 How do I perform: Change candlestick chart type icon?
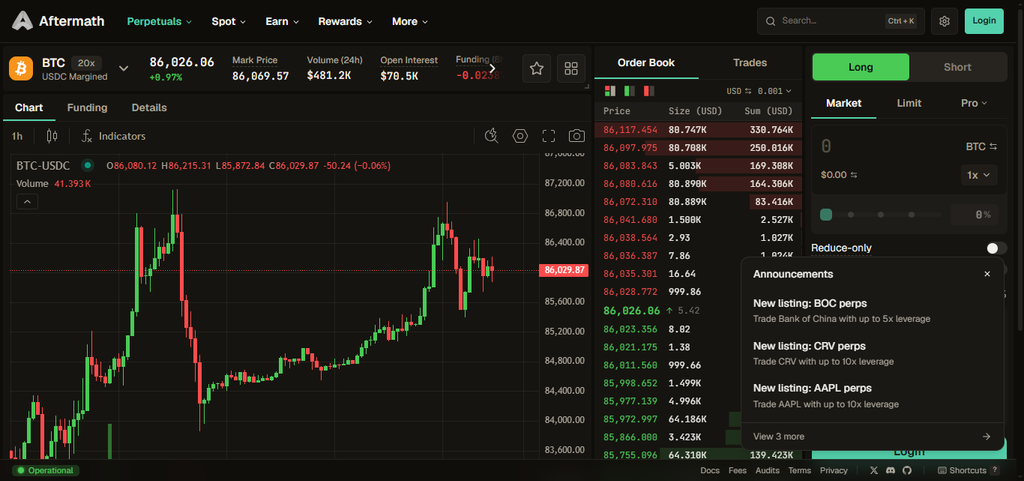coord(52,136)
